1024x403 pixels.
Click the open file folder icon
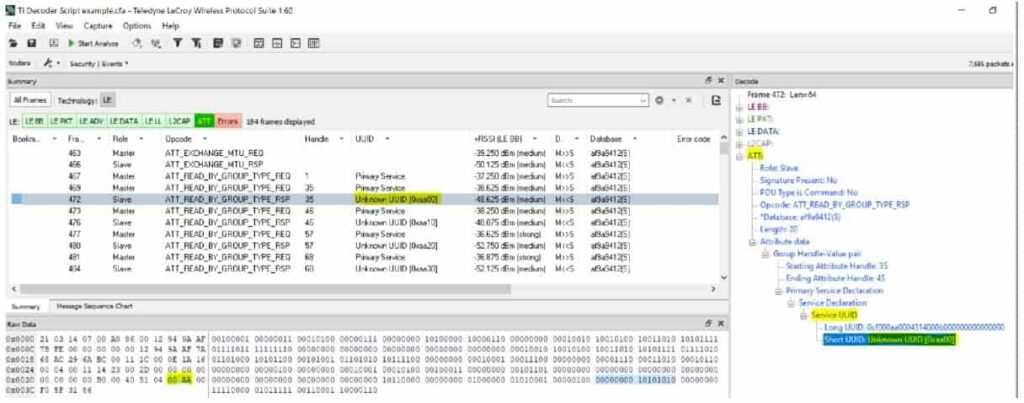click(14, 43)
